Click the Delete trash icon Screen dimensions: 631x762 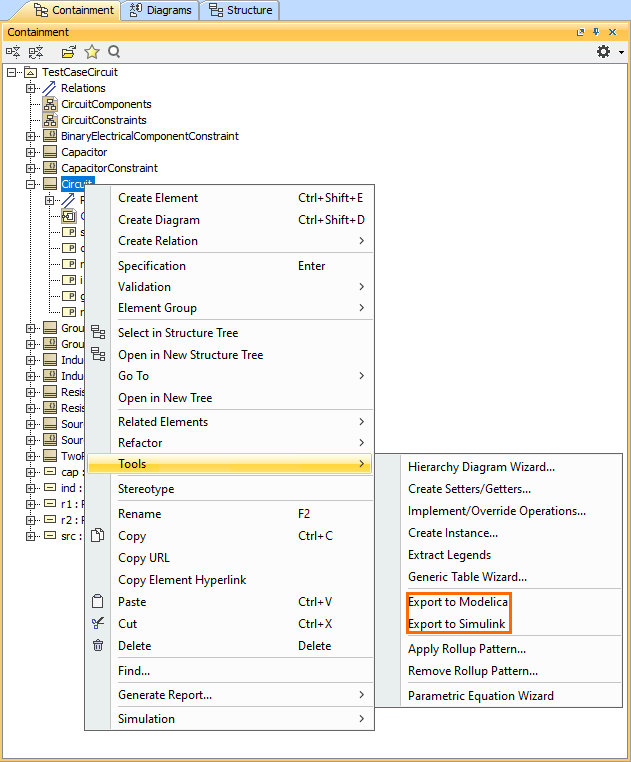[x=98, y=645]
